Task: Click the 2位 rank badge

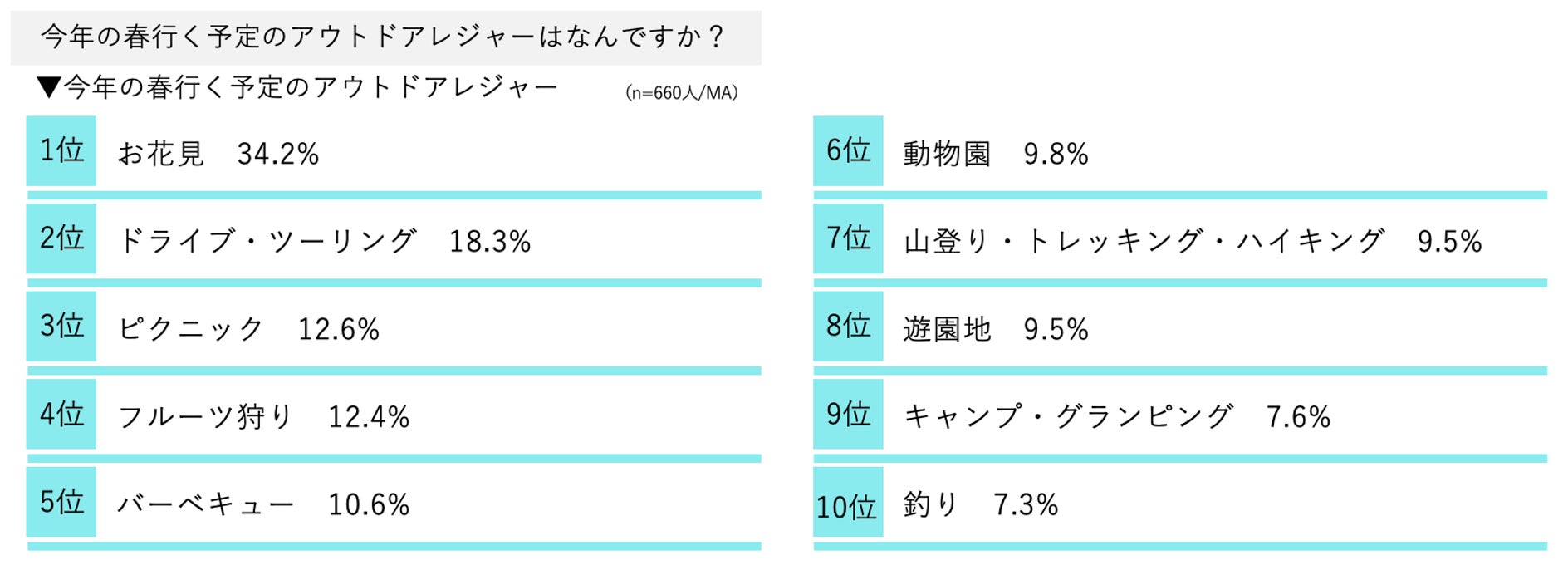Action: (x=61, y=238)
